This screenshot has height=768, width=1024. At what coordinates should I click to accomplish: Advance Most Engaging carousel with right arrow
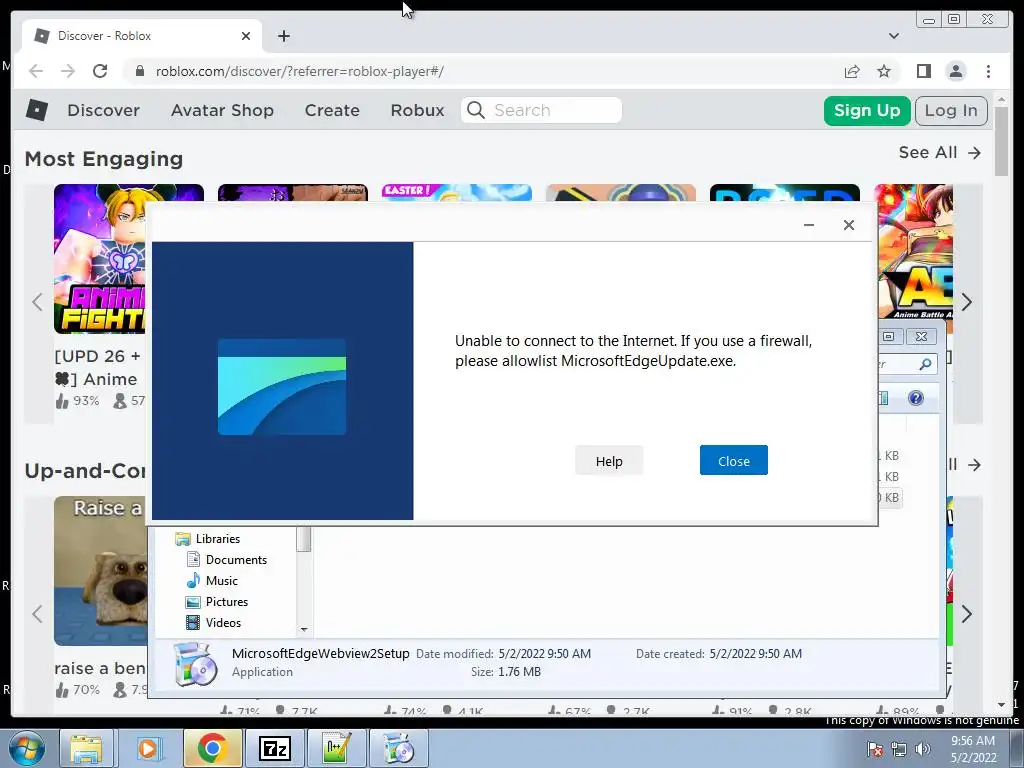click(x=967, y=302)
